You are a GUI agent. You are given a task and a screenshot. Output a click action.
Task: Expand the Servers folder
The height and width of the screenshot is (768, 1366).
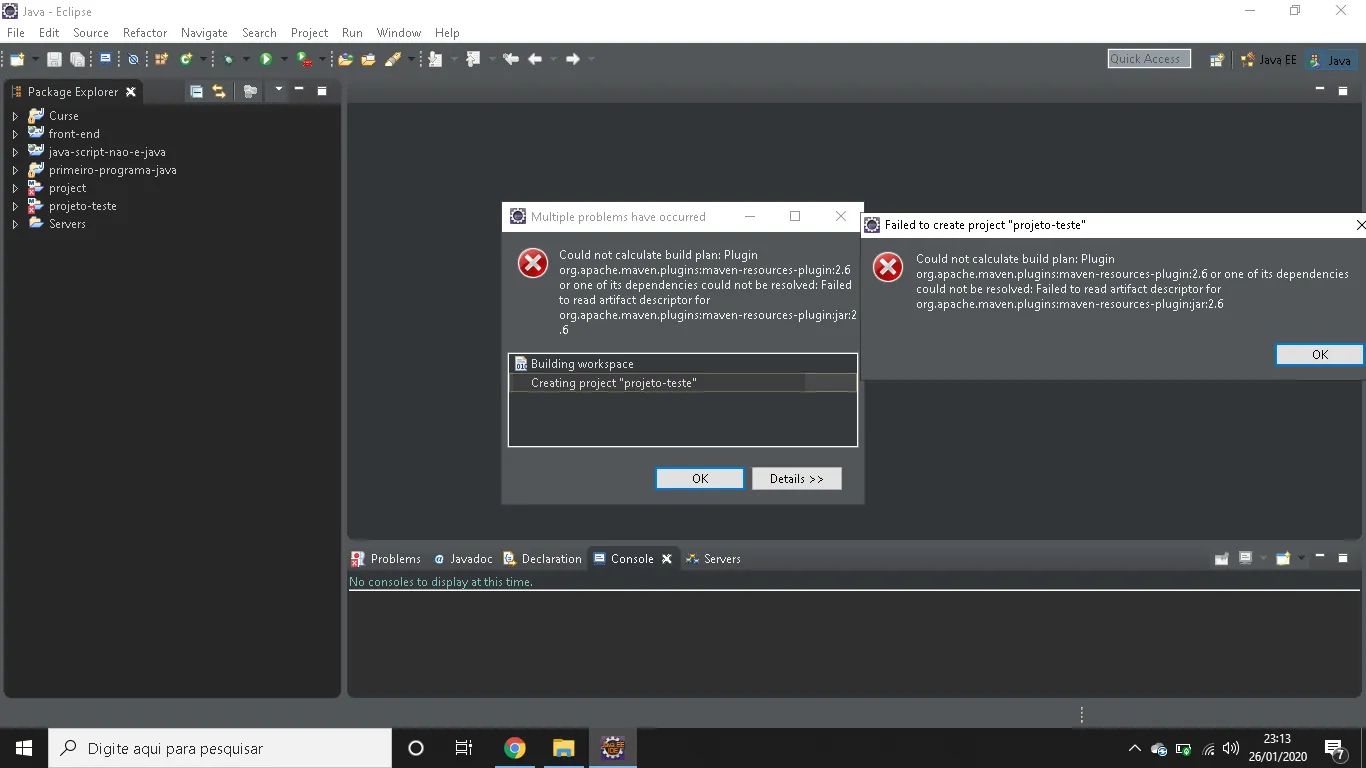click(15, 224)
